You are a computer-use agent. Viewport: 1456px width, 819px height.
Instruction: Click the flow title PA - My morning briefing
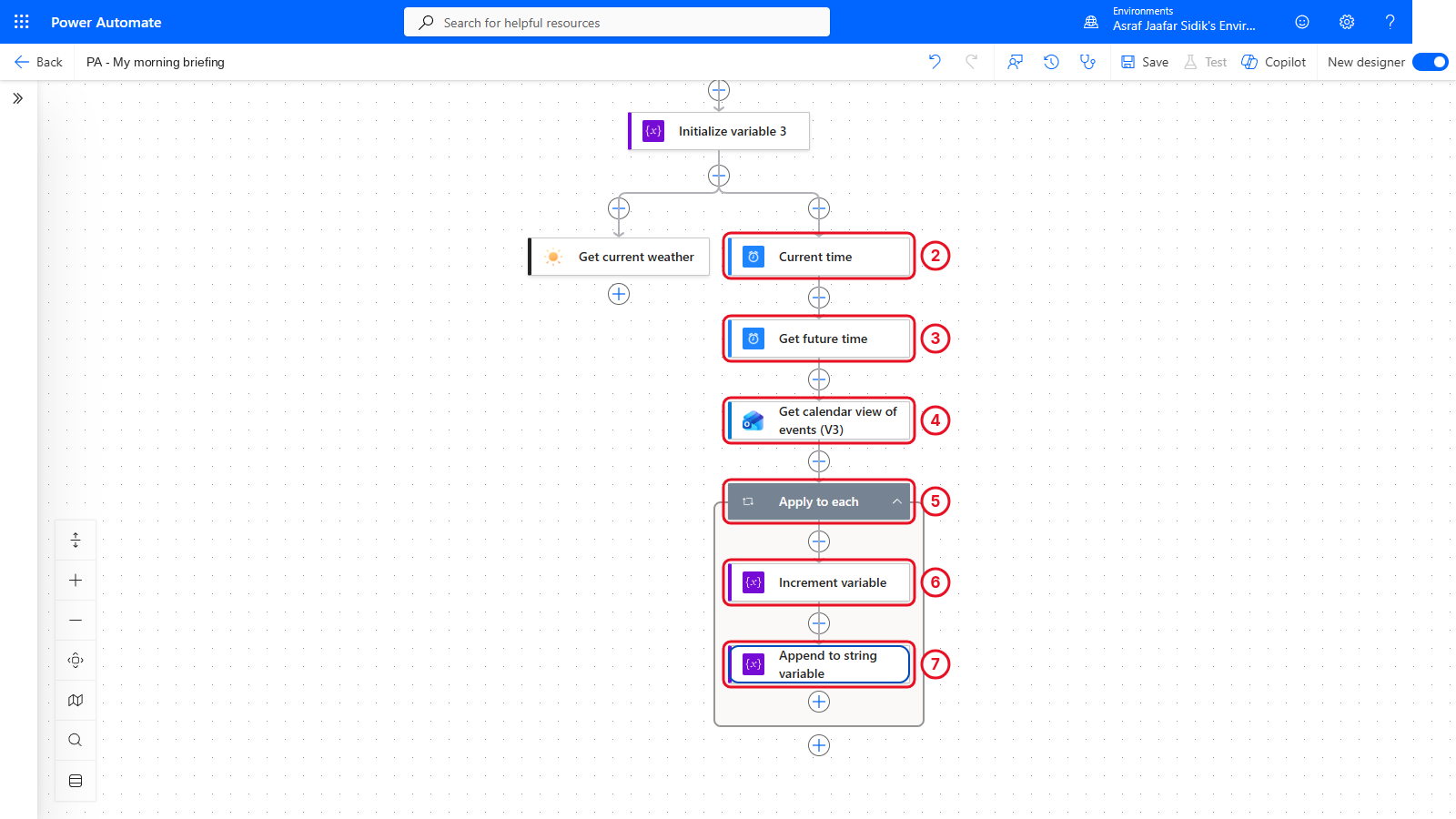(156, 62)
